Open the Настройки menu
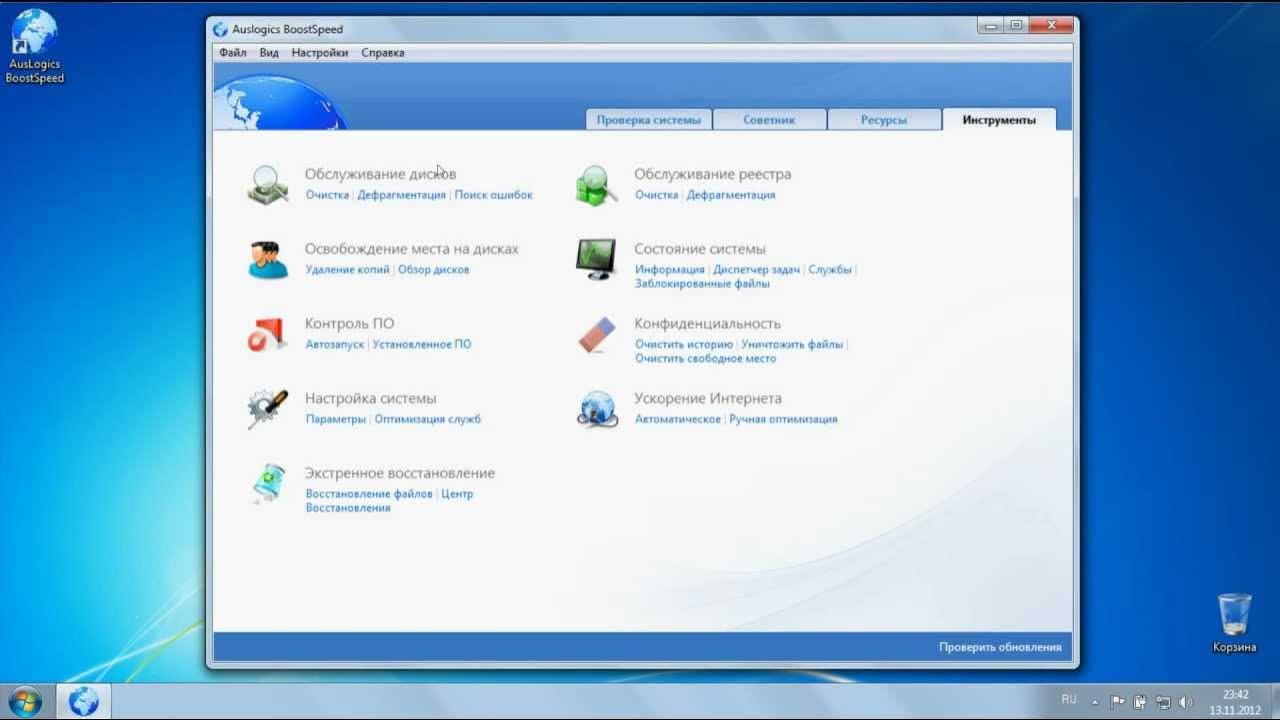This screenshot has height=720, width=1280. click(320, 53)
